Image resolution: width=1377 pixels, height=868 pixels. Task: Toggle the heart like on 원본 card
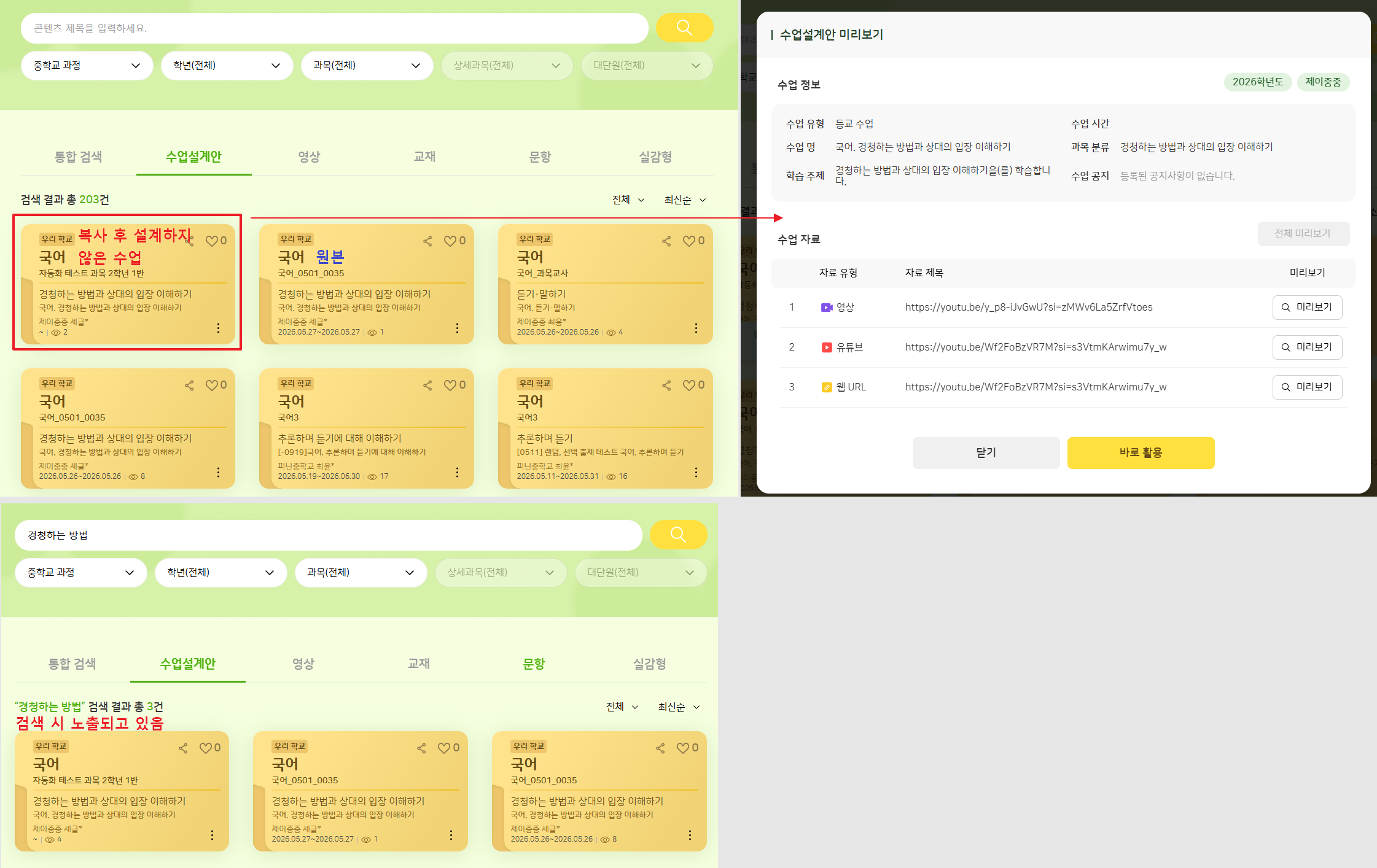454,241
